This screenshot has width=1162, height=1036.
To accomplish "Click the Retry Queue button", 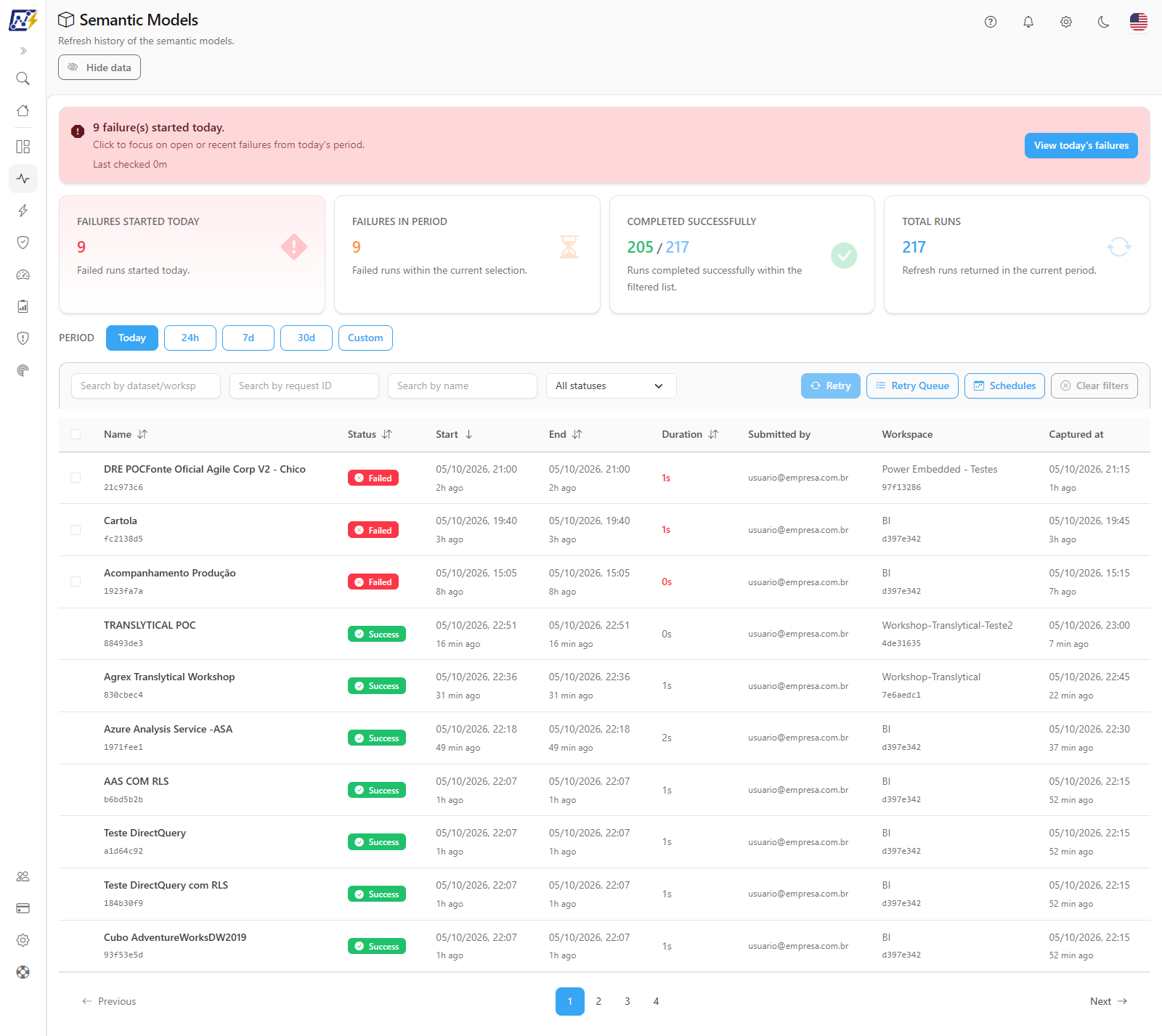I will pos(912,386).
